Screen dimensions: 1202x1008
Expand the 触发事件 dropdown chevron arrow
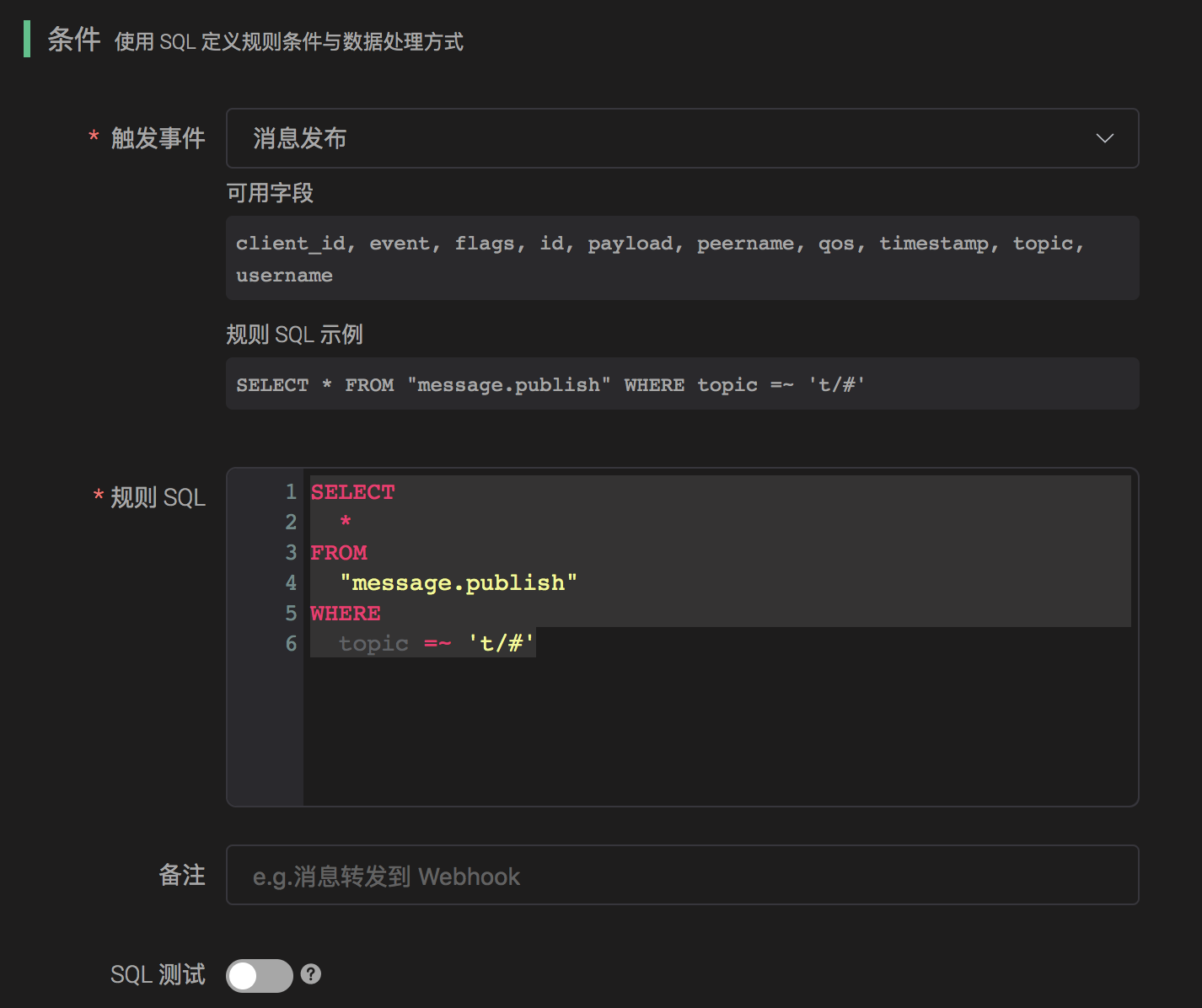click(x=1104, y=138)
